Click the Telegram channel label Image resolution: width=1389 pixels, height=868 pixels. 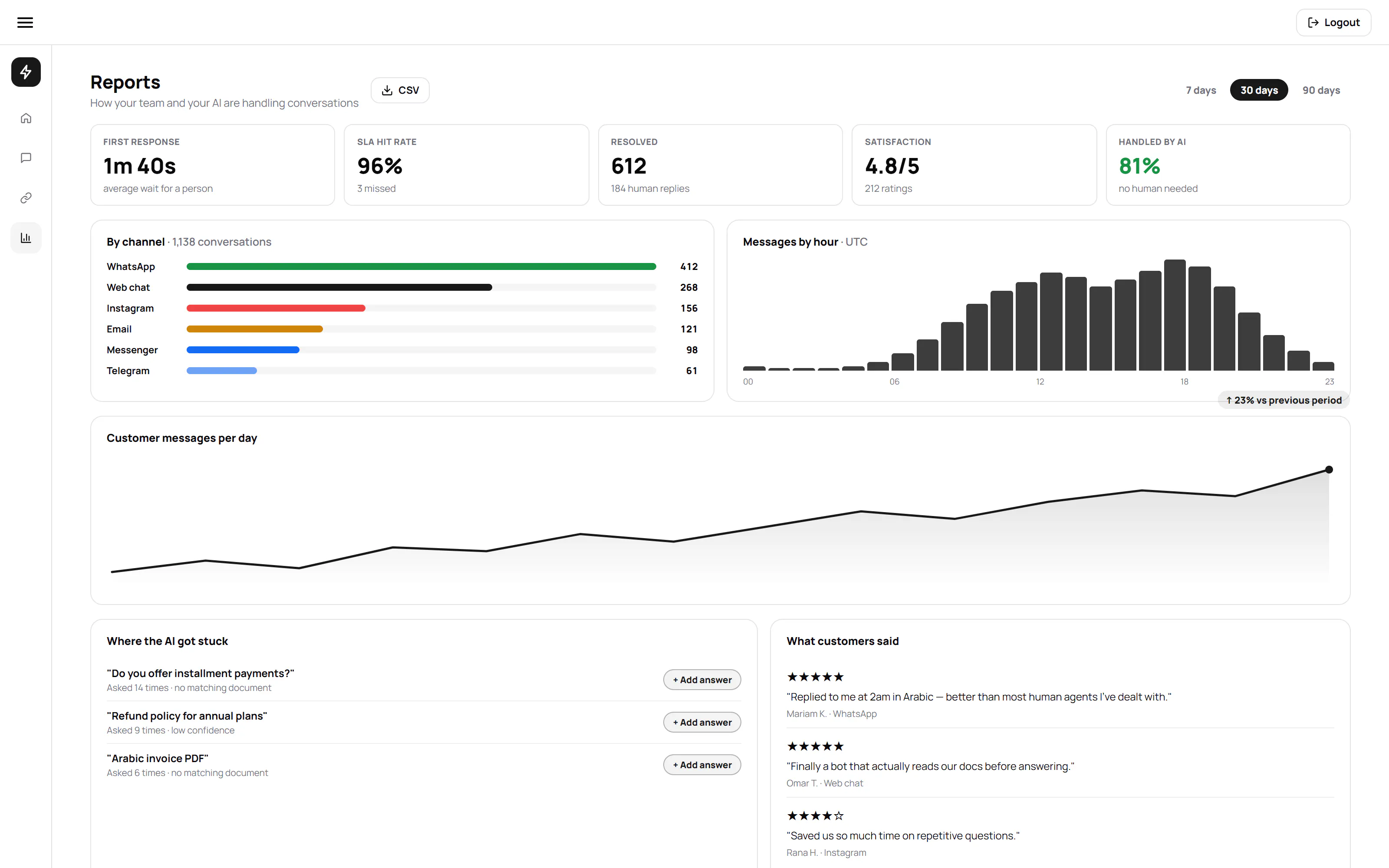[128, 371]
